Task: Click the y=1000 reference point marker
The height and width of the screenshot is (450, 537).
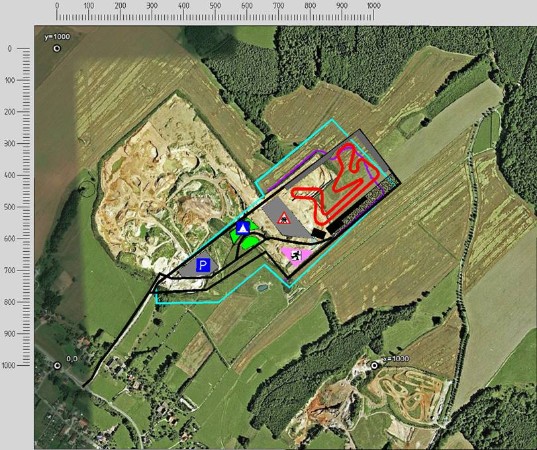Action: [57, 49]
